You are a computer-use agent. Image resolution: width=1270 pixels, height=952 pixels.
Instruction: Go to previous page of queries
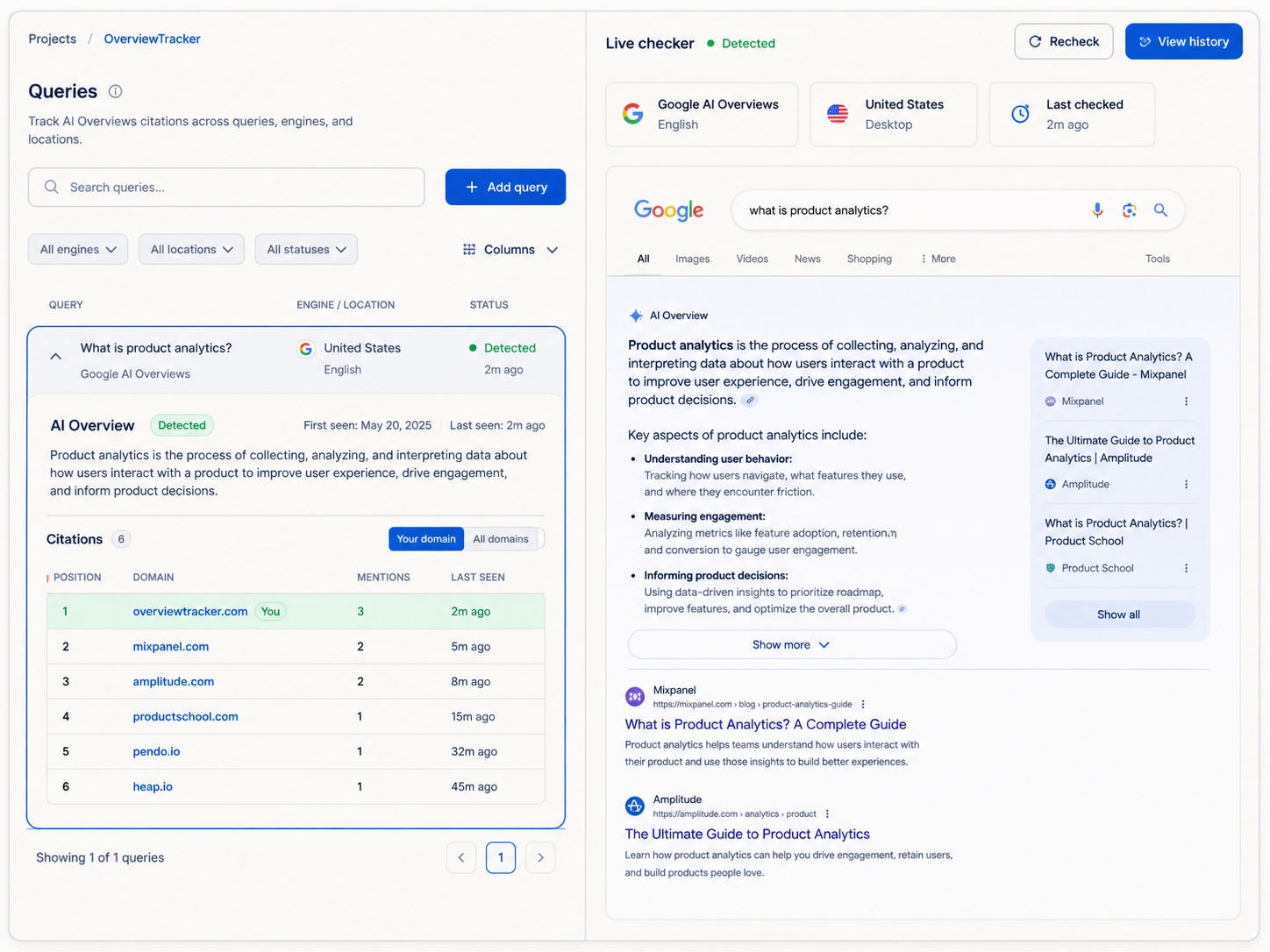tap(461, 857)
